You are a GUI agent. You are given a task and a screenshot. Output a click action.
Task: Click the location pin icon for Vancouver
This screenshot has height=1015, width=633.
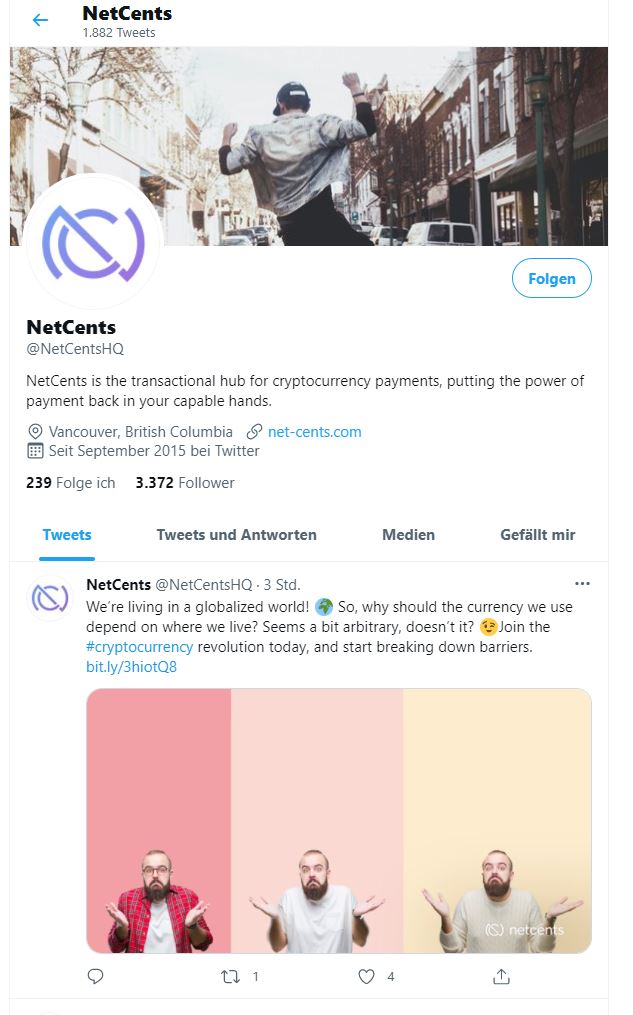(35, 430)
